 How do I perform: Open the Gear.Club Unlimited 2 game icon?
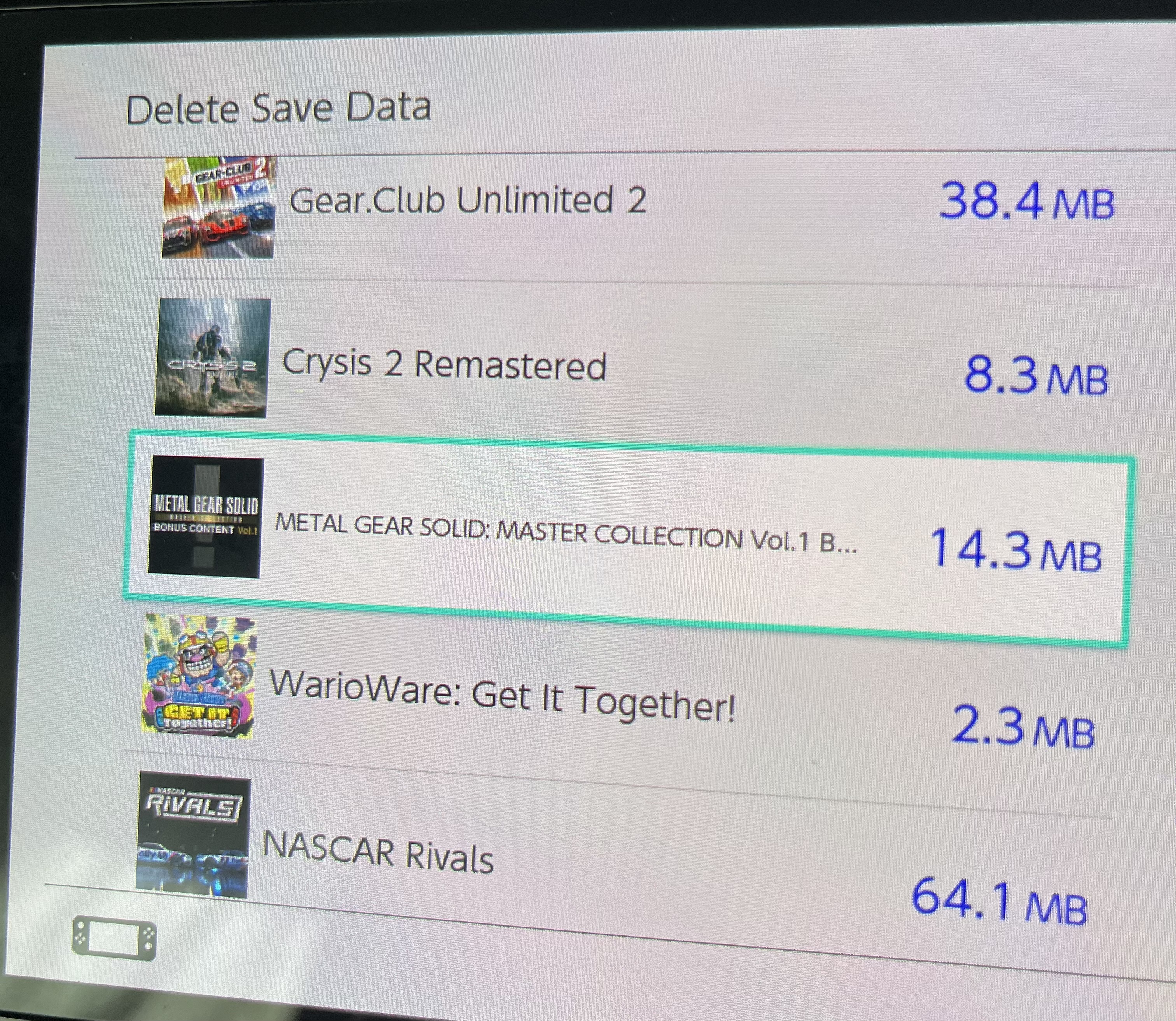tap(219, 207)
